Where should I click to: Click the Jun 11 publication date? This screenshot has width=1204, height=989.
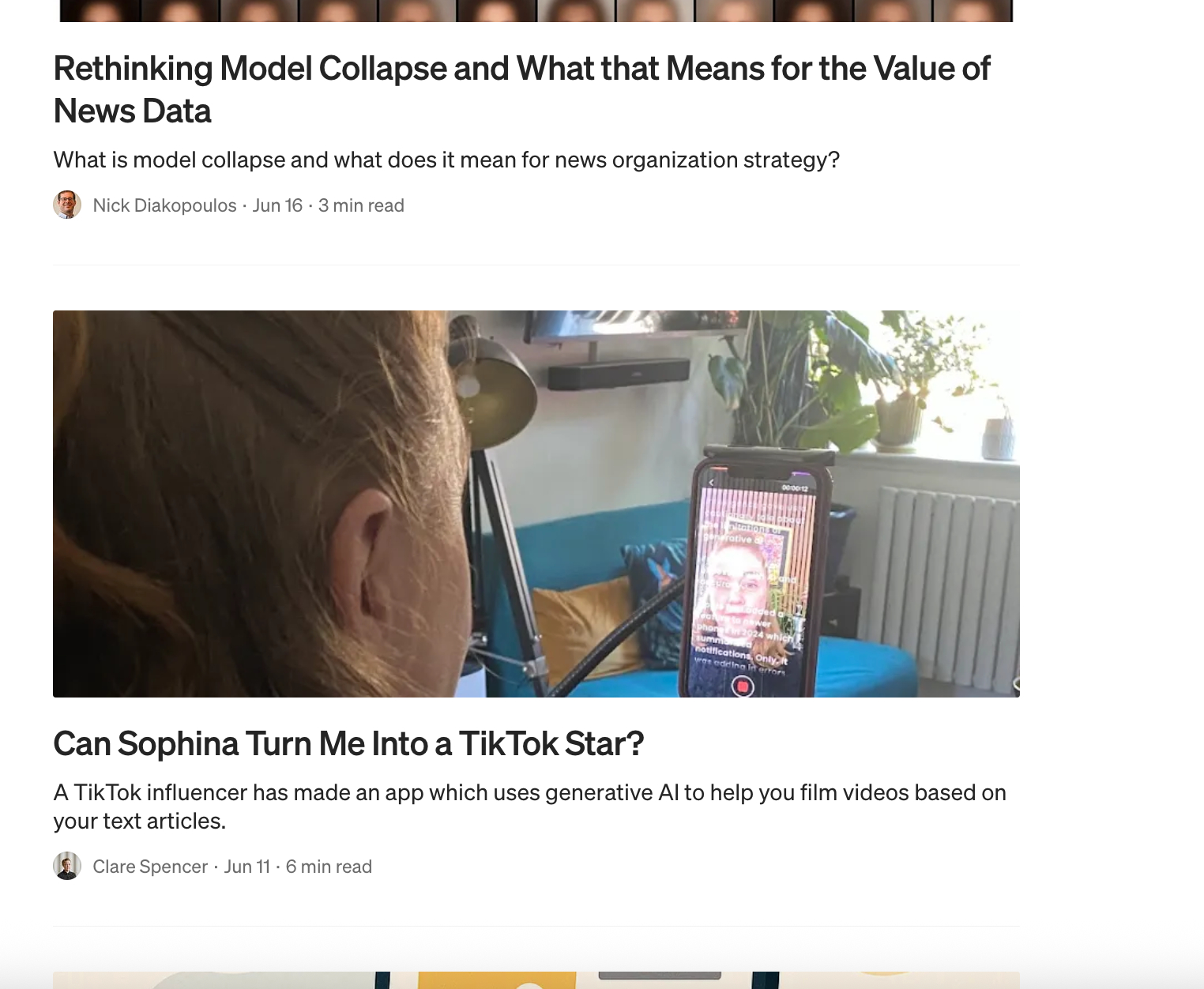click(x=247, y=867)
